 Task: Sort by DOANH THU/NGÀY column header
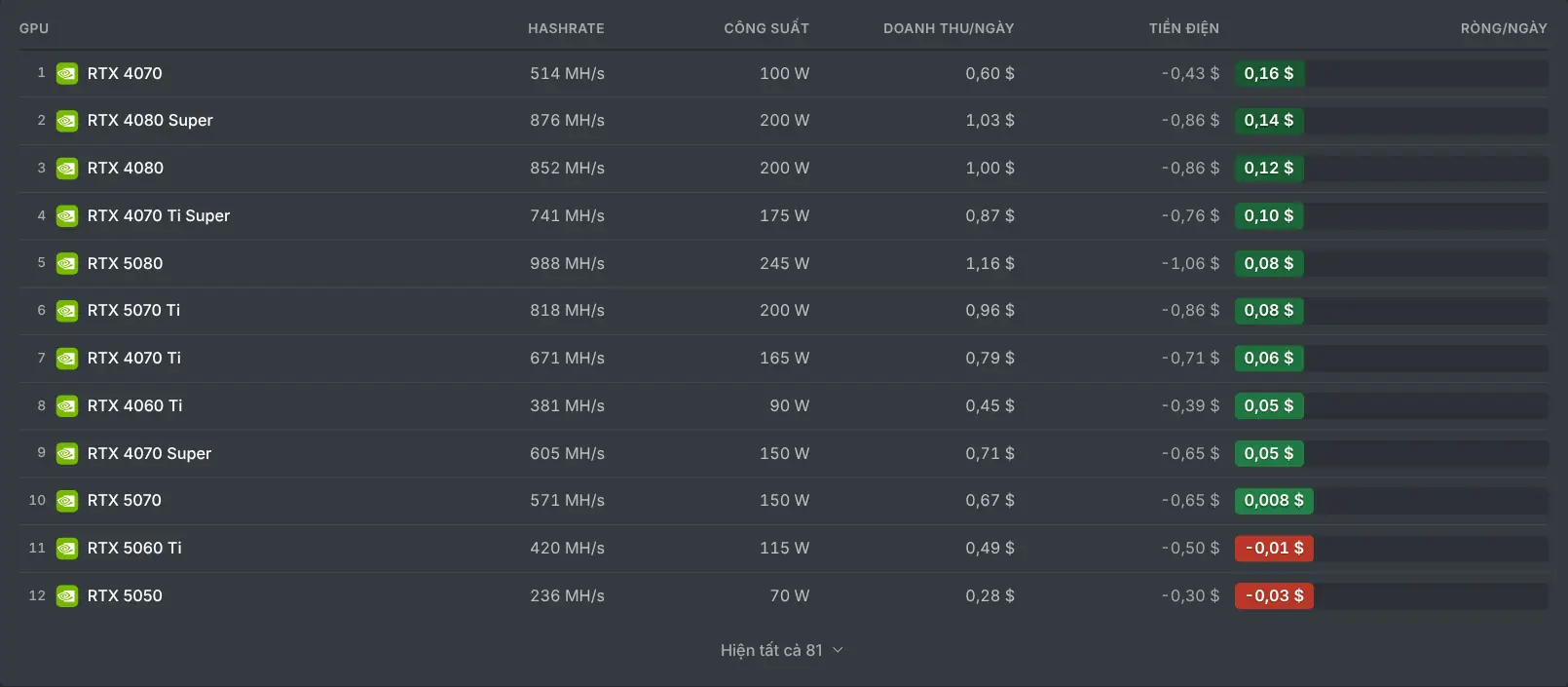tap(949, 28)
